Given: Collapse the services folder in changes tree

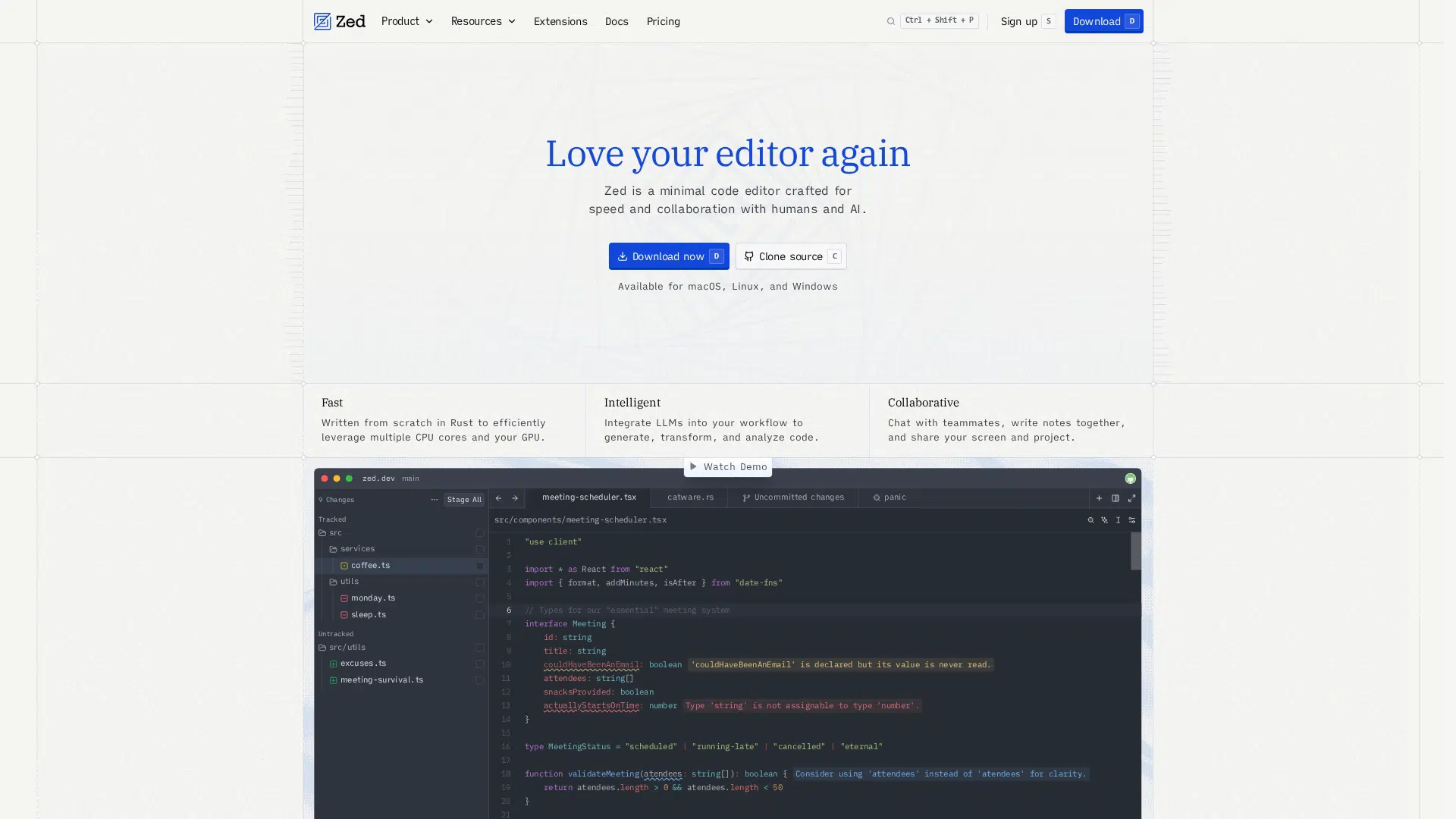Looking at the screenshot, I should [x=356, y=549].
